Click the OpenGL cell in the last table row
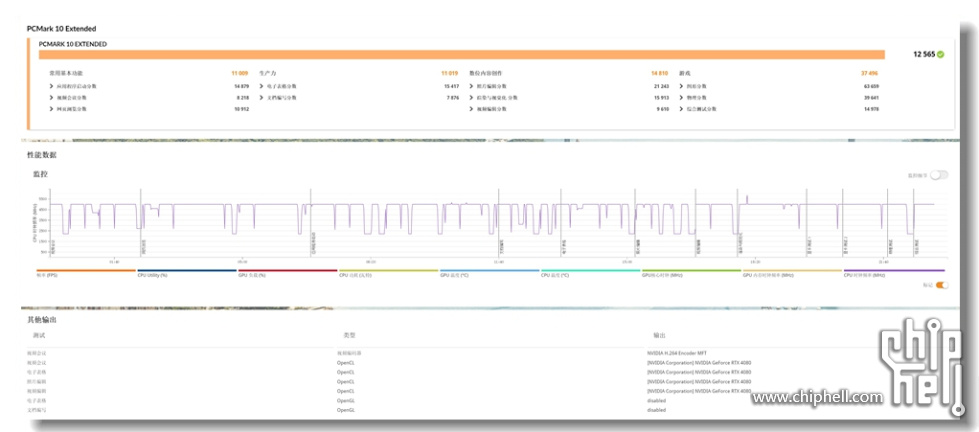The height and width of the screenshot is (432, 979). tap(346, 410)
